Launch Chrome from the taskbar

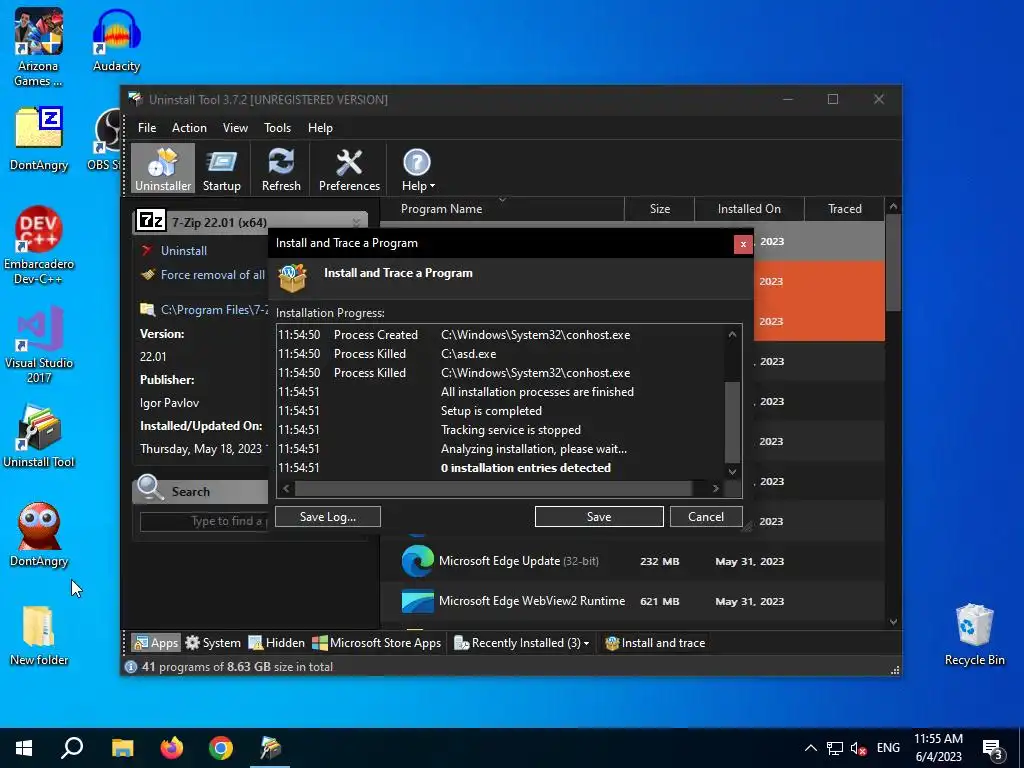[221, 748]
